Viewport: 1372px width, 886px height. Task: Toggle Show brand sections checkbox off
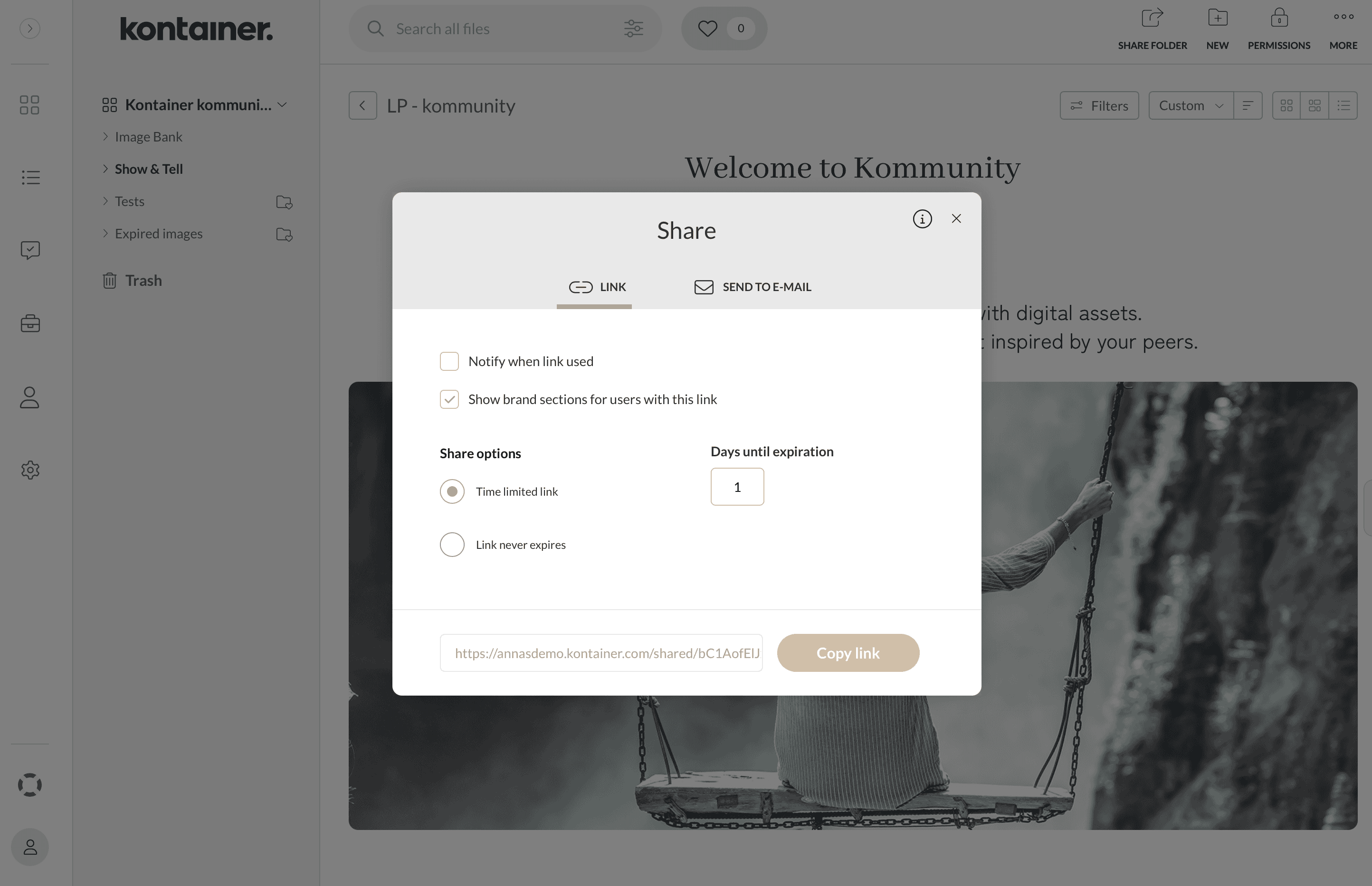(x=449, y=398)
